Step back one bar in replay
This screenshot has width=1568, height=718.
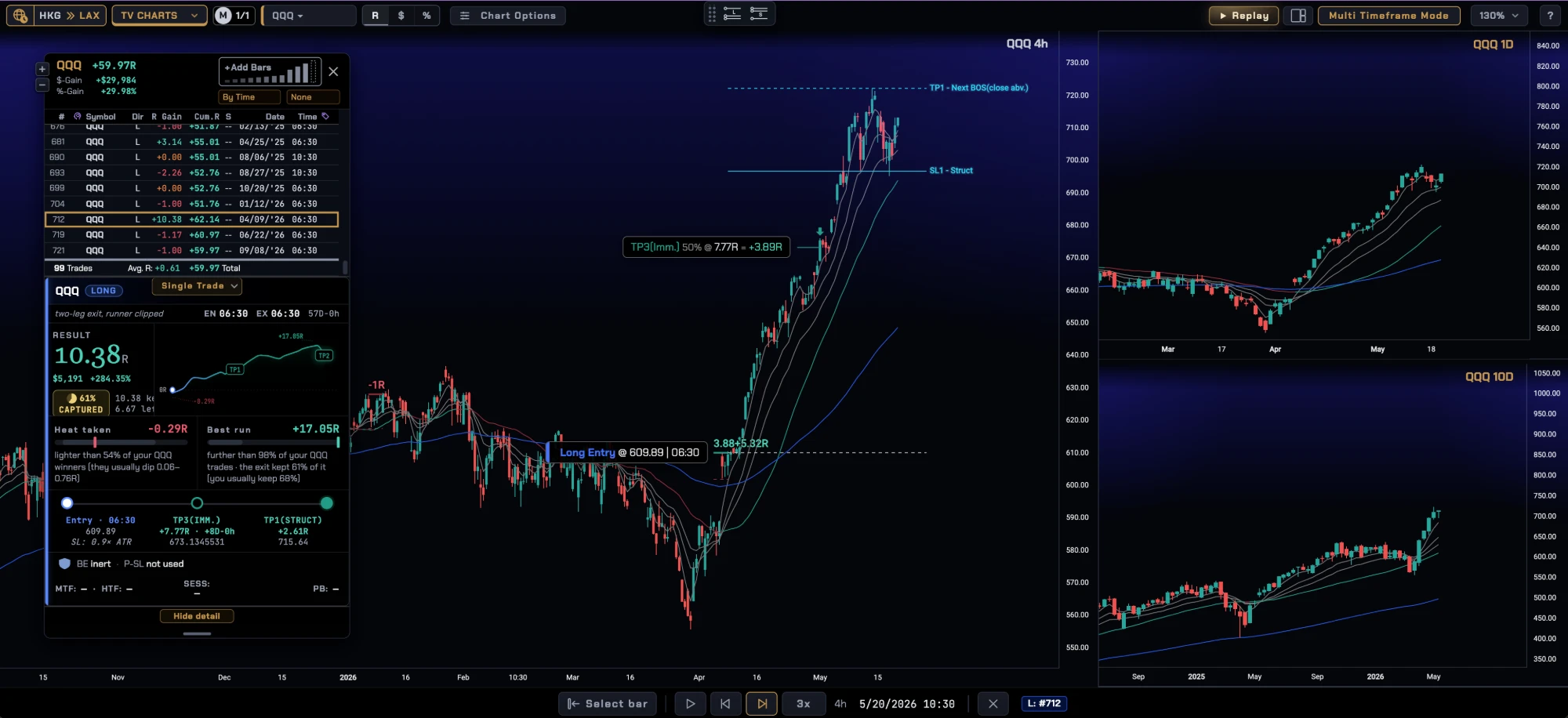click(x=725, y=704)
